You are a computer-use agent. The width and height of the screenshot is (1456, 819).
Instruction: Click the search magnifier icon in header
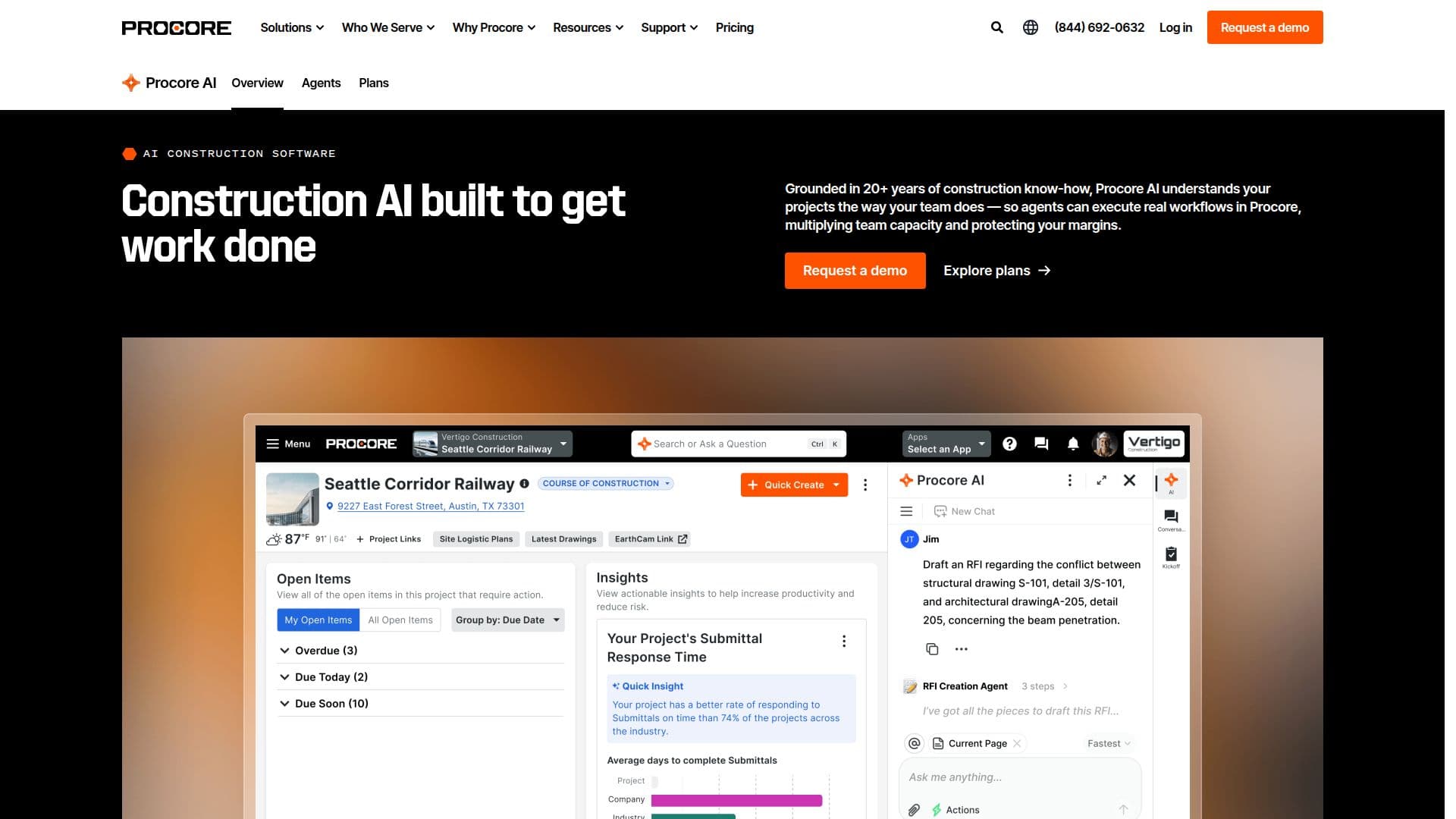[x=996, y=27]
